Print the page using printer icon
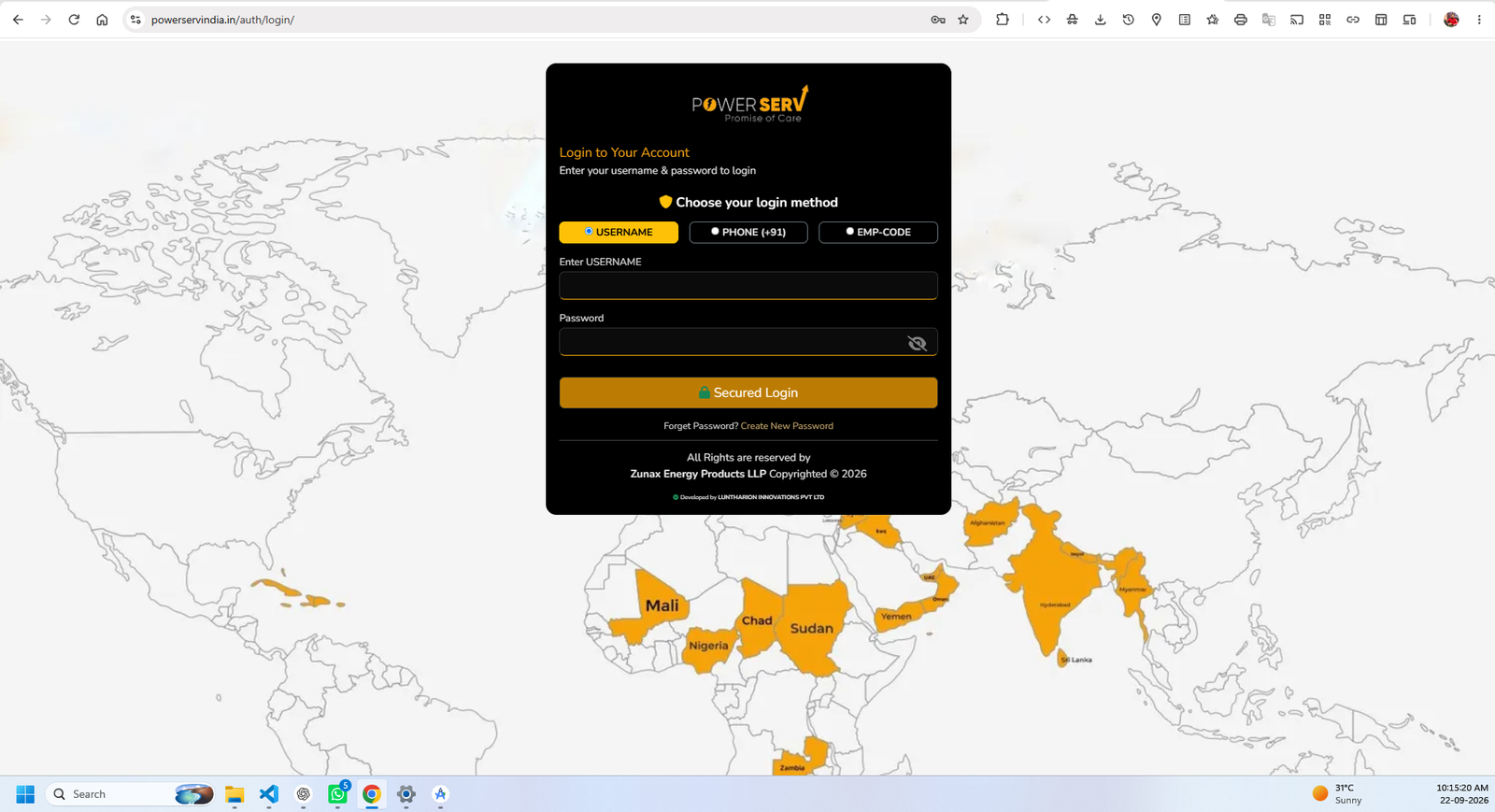The width and height of the screenshot is (1495, 812). point(1240,20)
